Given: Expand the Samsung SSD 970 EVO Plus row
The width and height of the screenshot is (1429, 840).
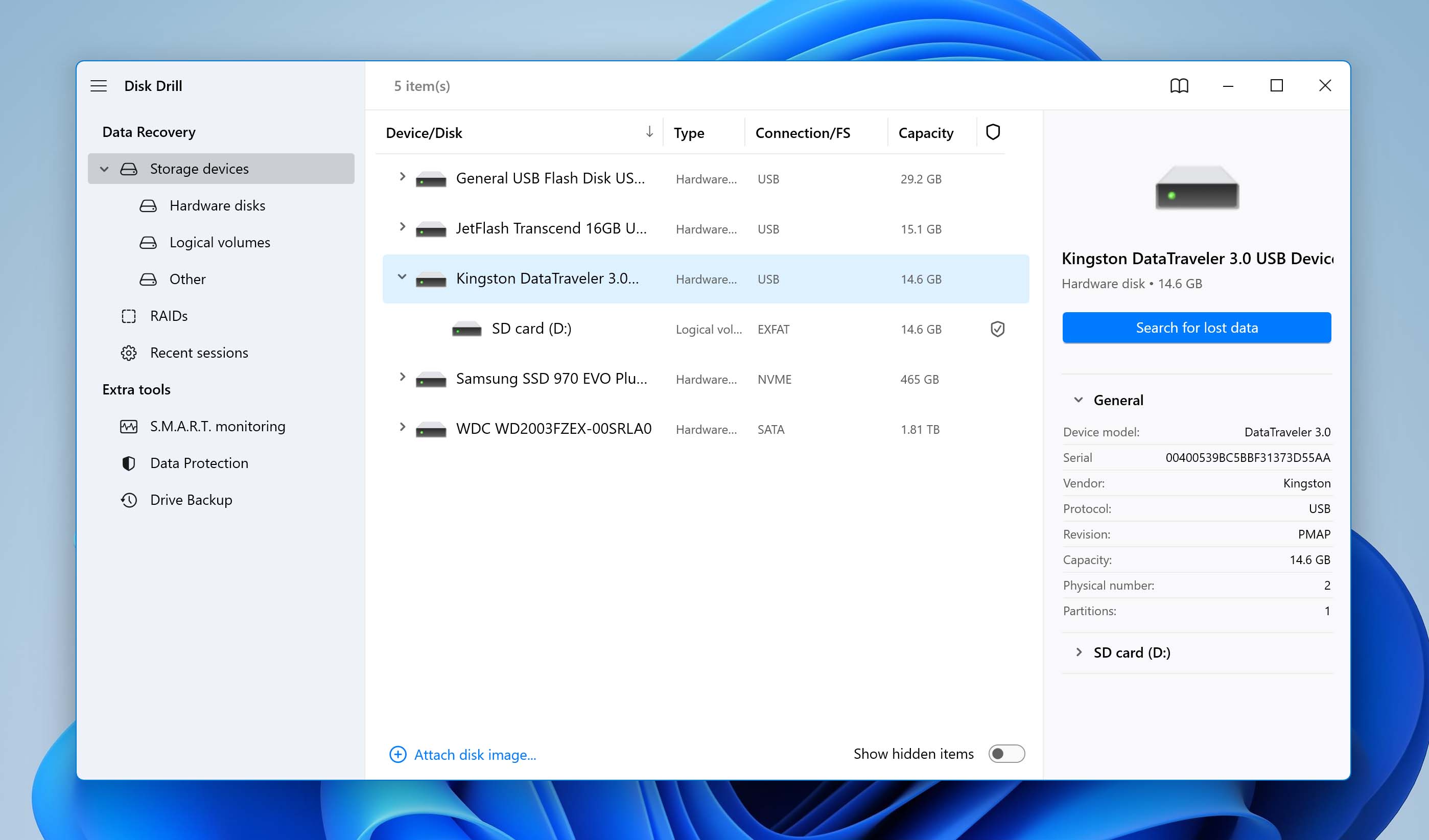Looking at the screenshot, I should click(400, 378).
